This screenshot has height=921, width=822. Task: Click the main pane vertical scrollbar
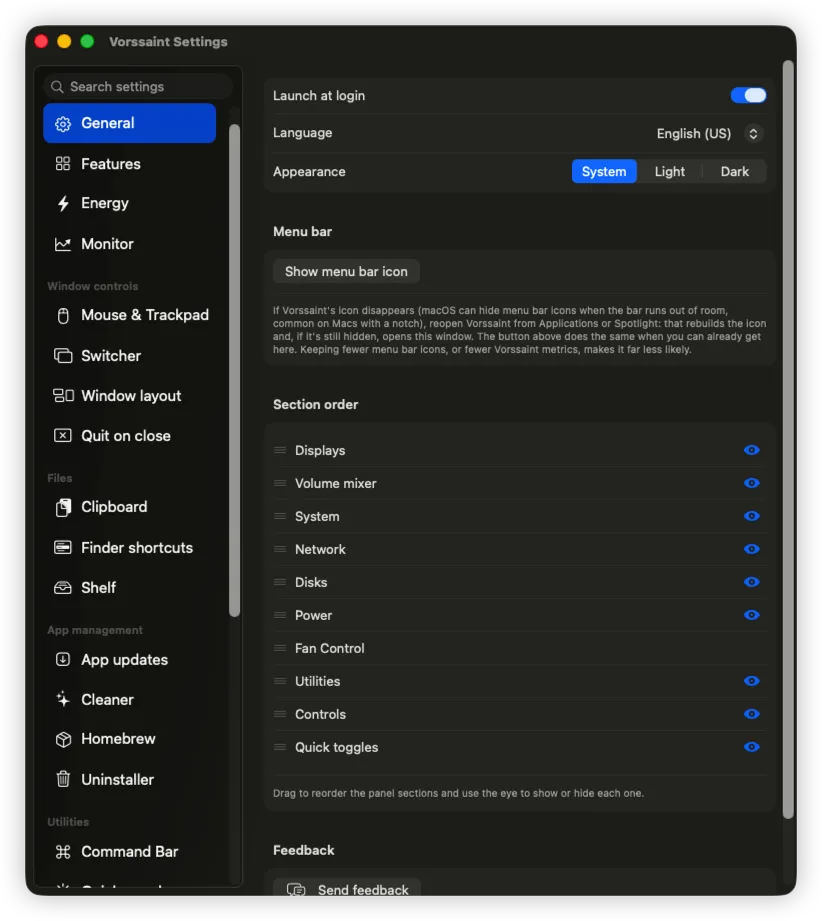788,439
